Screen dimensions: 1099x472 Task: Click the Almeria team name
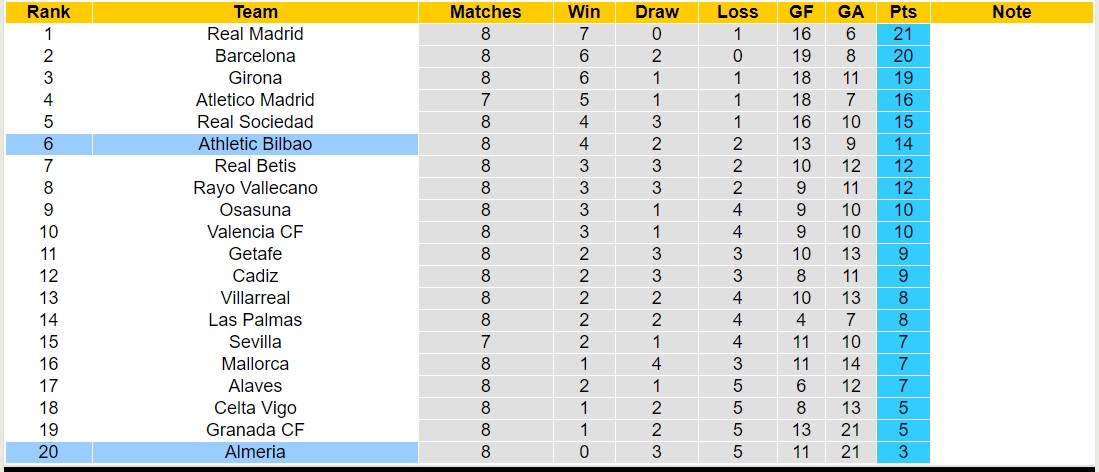[255, 452]
